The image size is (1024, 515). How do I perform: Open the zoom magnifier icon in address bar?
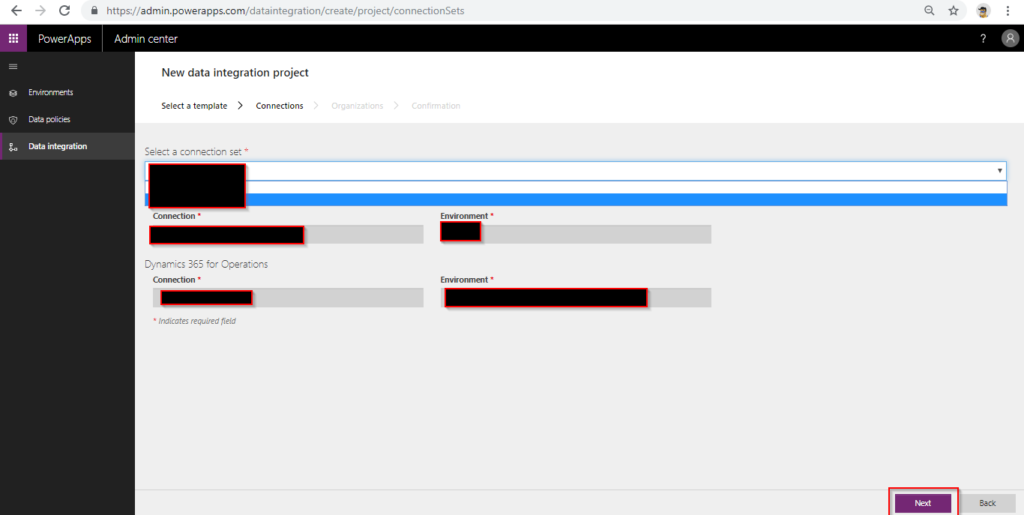point(929,11)
